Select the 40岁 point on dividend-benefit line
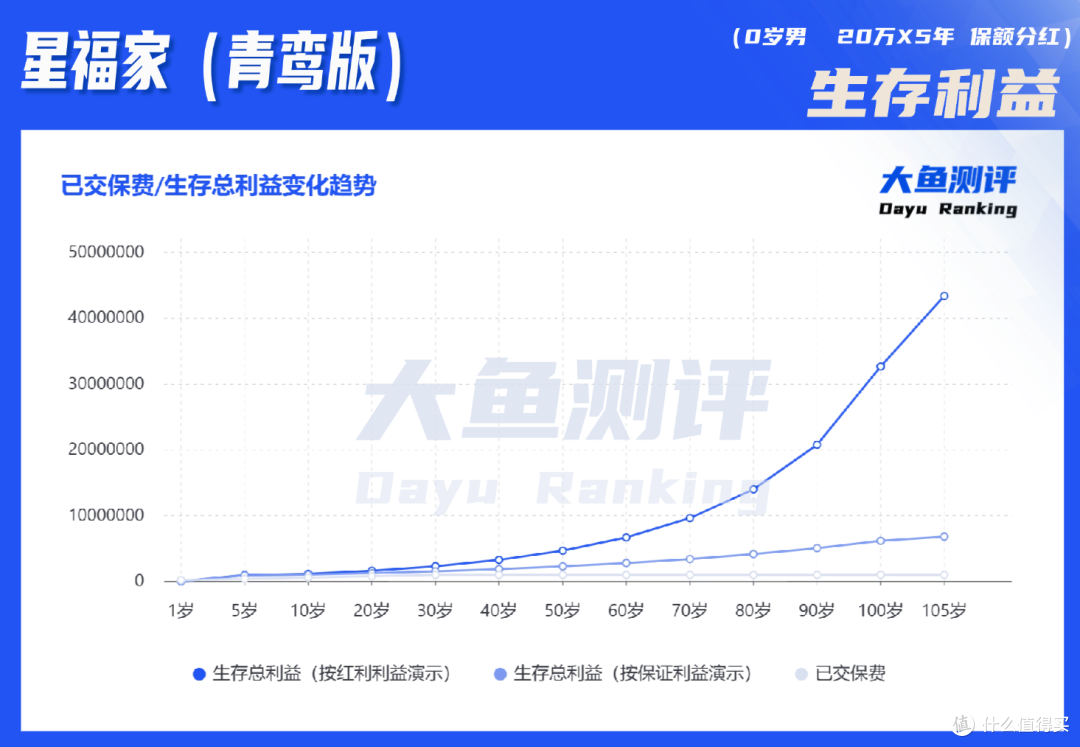Screen dimensions: 1080x747 pyautogui.click(x=499, y=560)
